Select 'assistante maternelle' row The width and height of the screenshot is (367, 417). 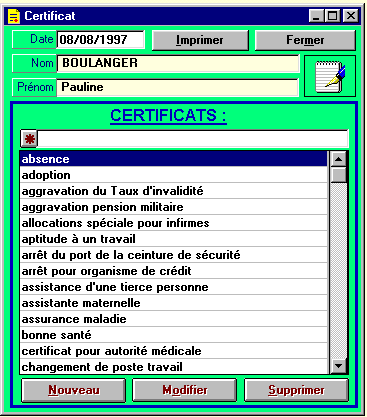[x=174, y=303]
